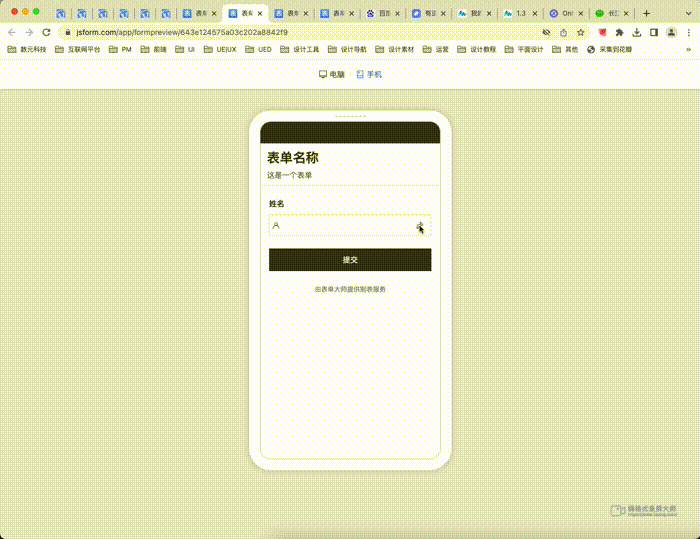The image size is (700, 539).
Task: Reload the page with refresh icon
Action: [46, 32]
